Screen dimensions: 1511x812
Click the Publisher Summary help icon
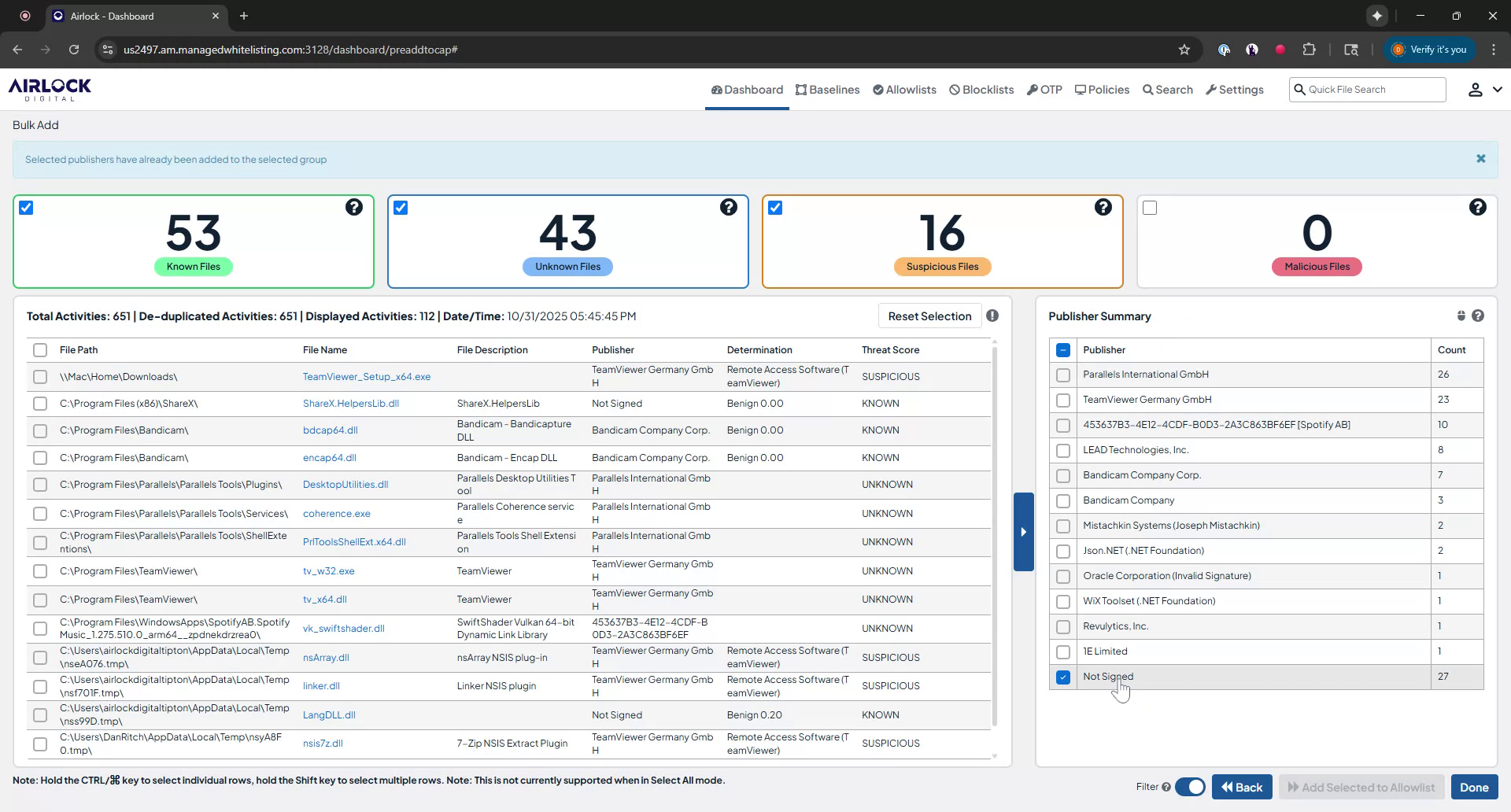(1478, 316)
